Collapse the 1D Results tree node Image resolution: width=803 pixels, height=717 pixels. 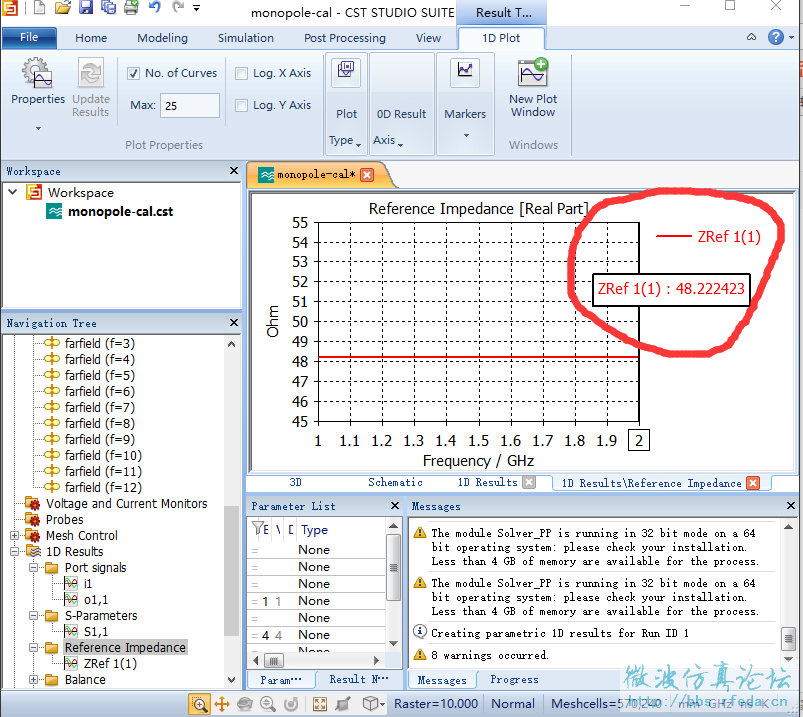14,552
